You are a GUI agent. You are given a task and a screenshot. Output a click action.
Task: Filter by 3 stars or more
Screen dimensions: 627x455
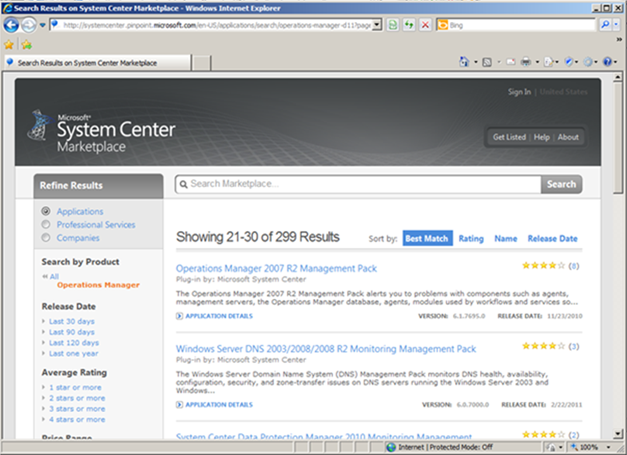point(77,409)
